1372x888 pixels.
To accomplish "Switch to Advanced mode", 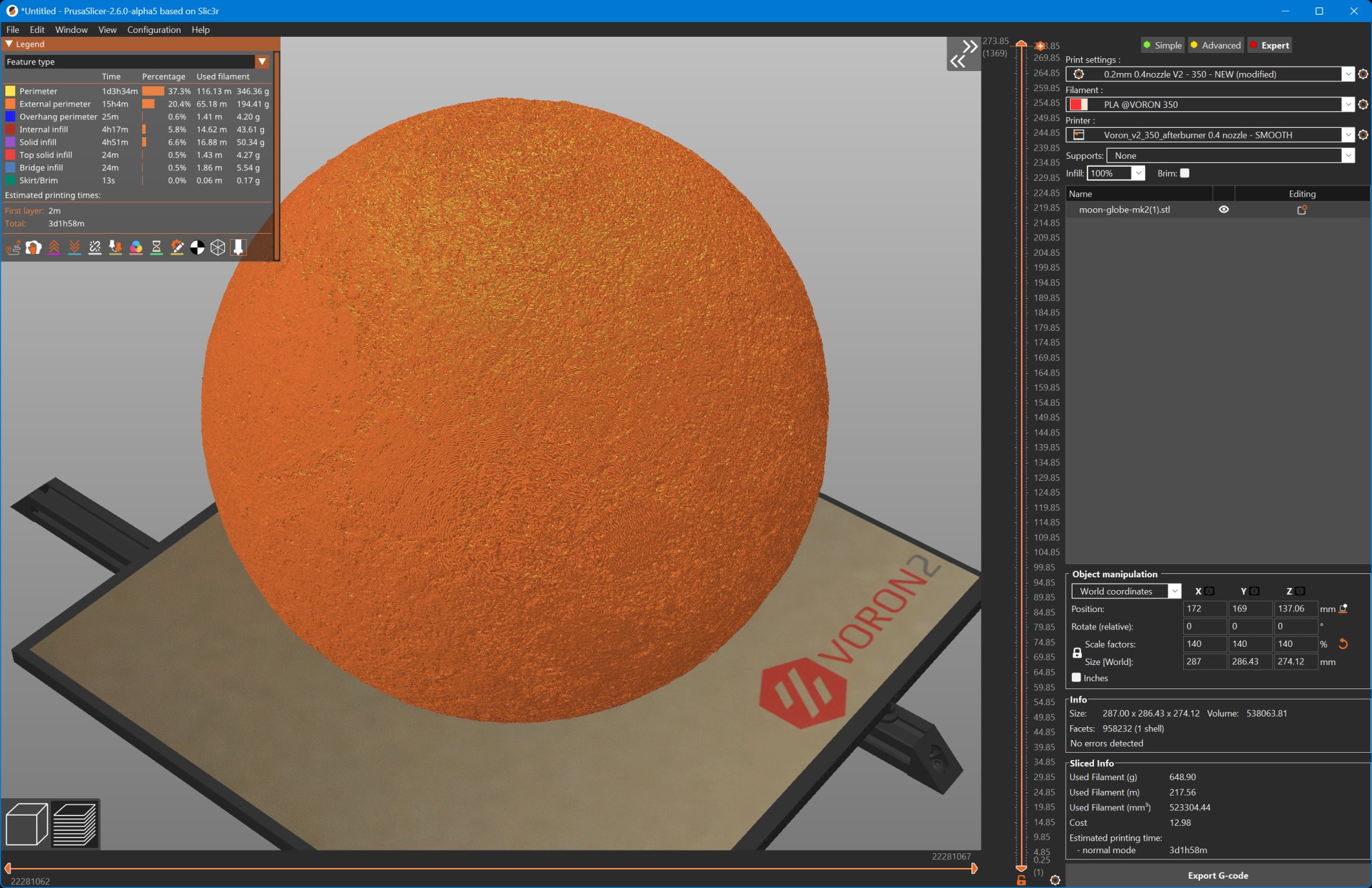I will [x=1216, y=46].
